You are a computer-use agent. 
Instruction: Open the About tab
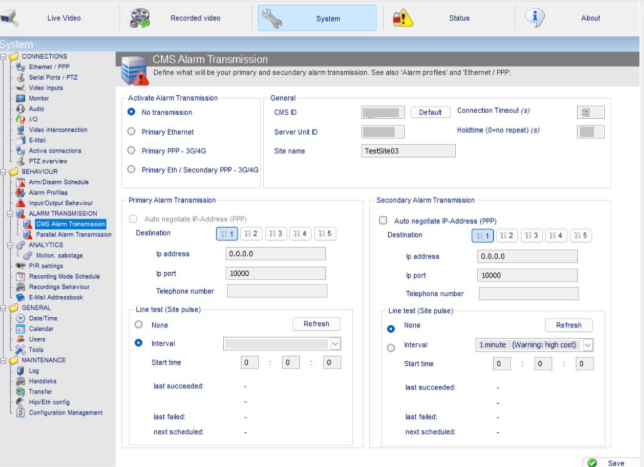coord(577,18)
